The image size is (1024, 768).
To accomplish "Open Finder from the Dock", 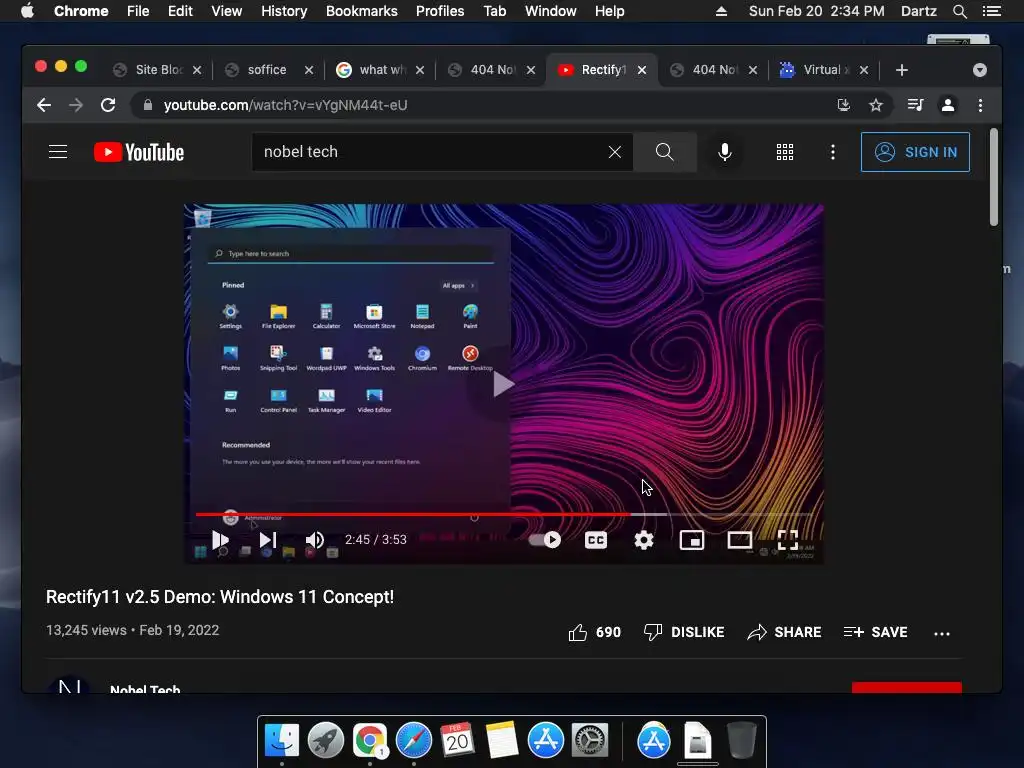I will click(281, 741).
